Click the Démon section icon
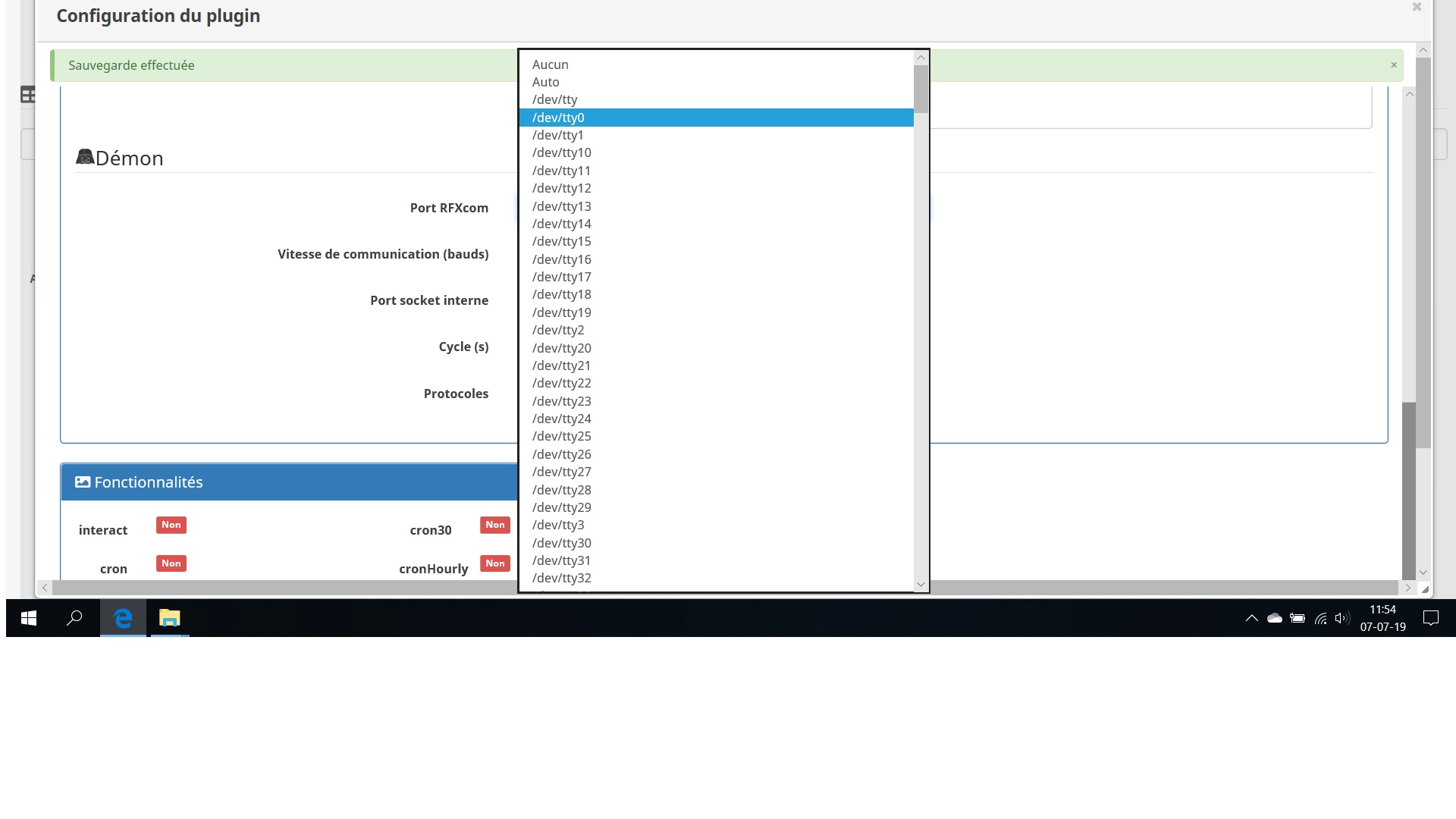 pos(85,158)
